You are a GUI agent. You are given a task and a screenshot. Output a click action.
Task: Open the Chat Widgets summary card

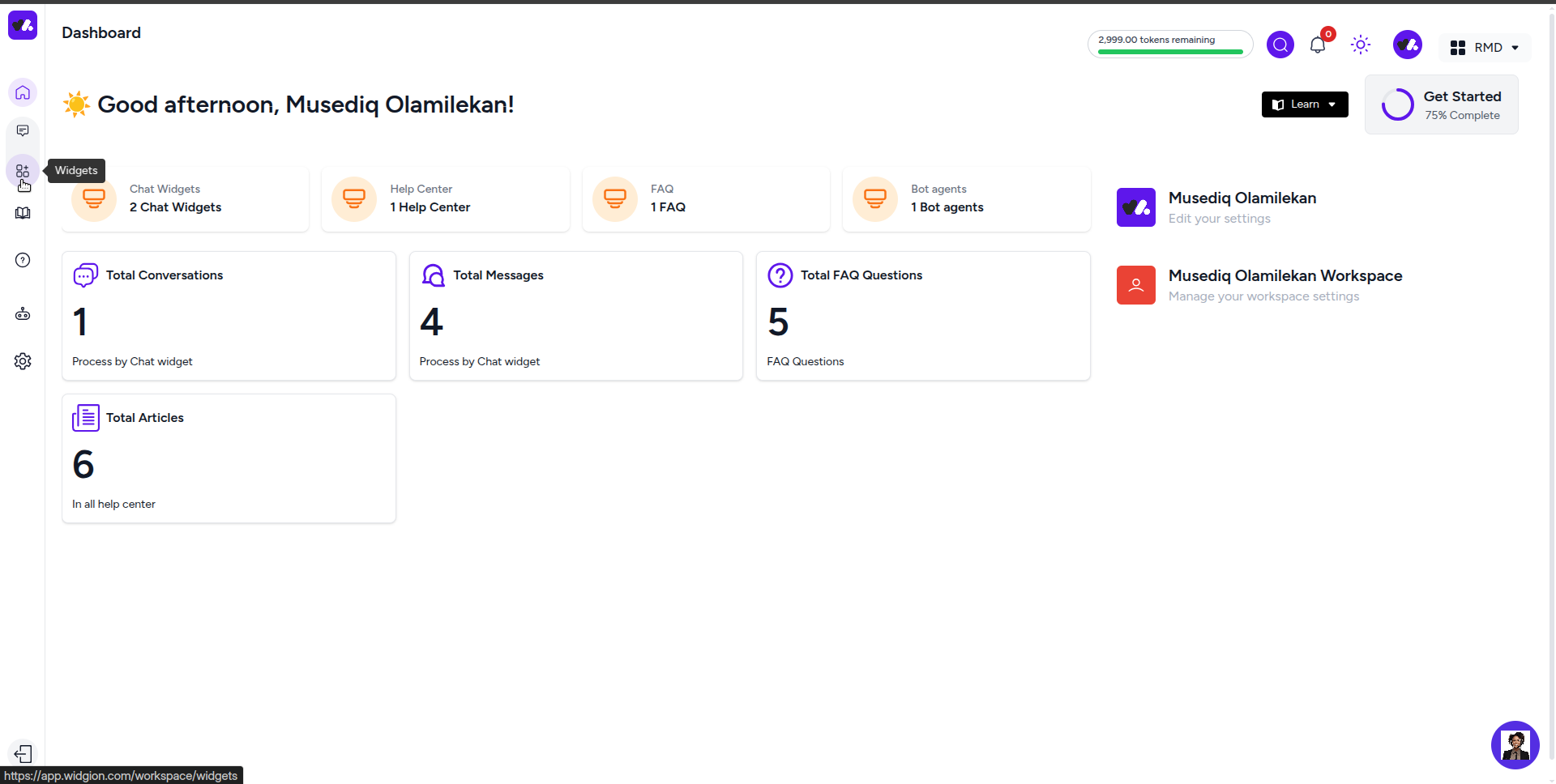(186, 199)
